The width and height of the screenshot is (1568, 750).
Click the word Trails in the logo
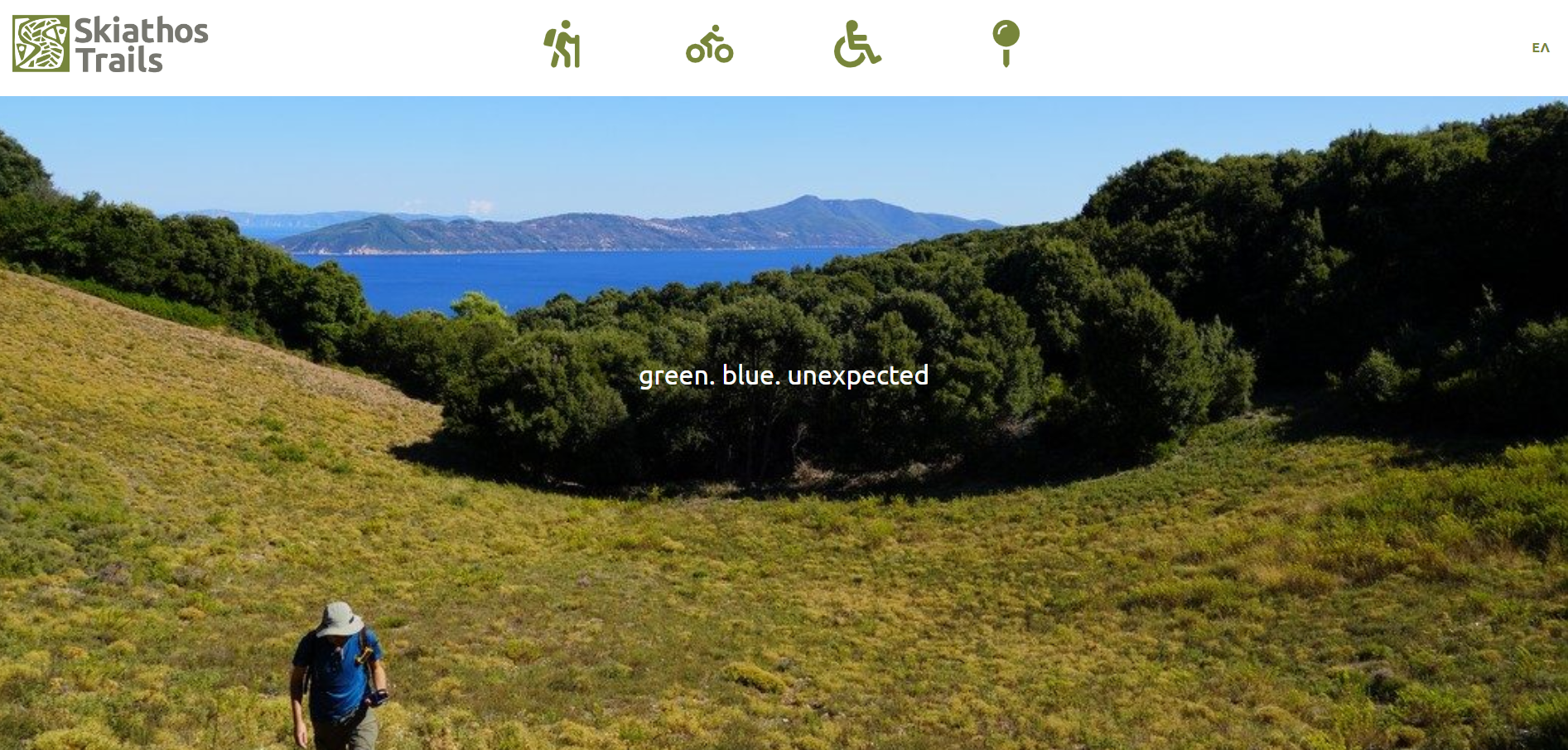(120, 60)
